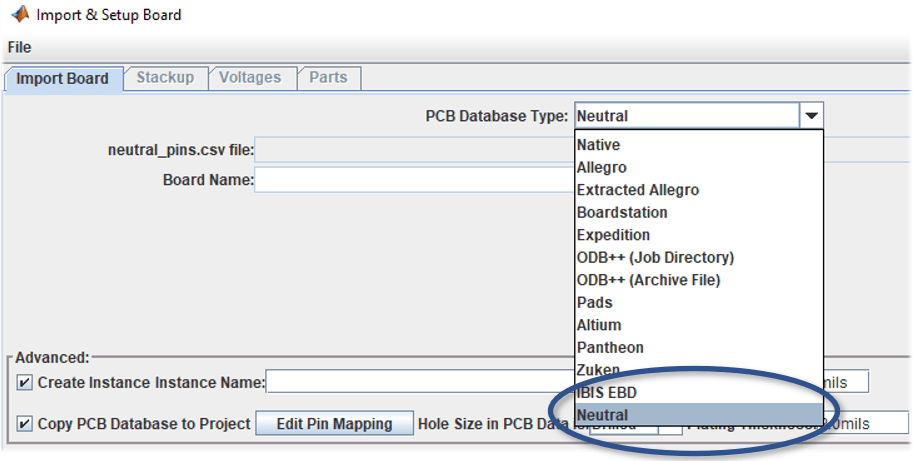Image resolution: width=915 pixels, height=461 pixels.
Task: Switch to the Voltages tab
Action: pyautogui.click(x=250, y=77)
